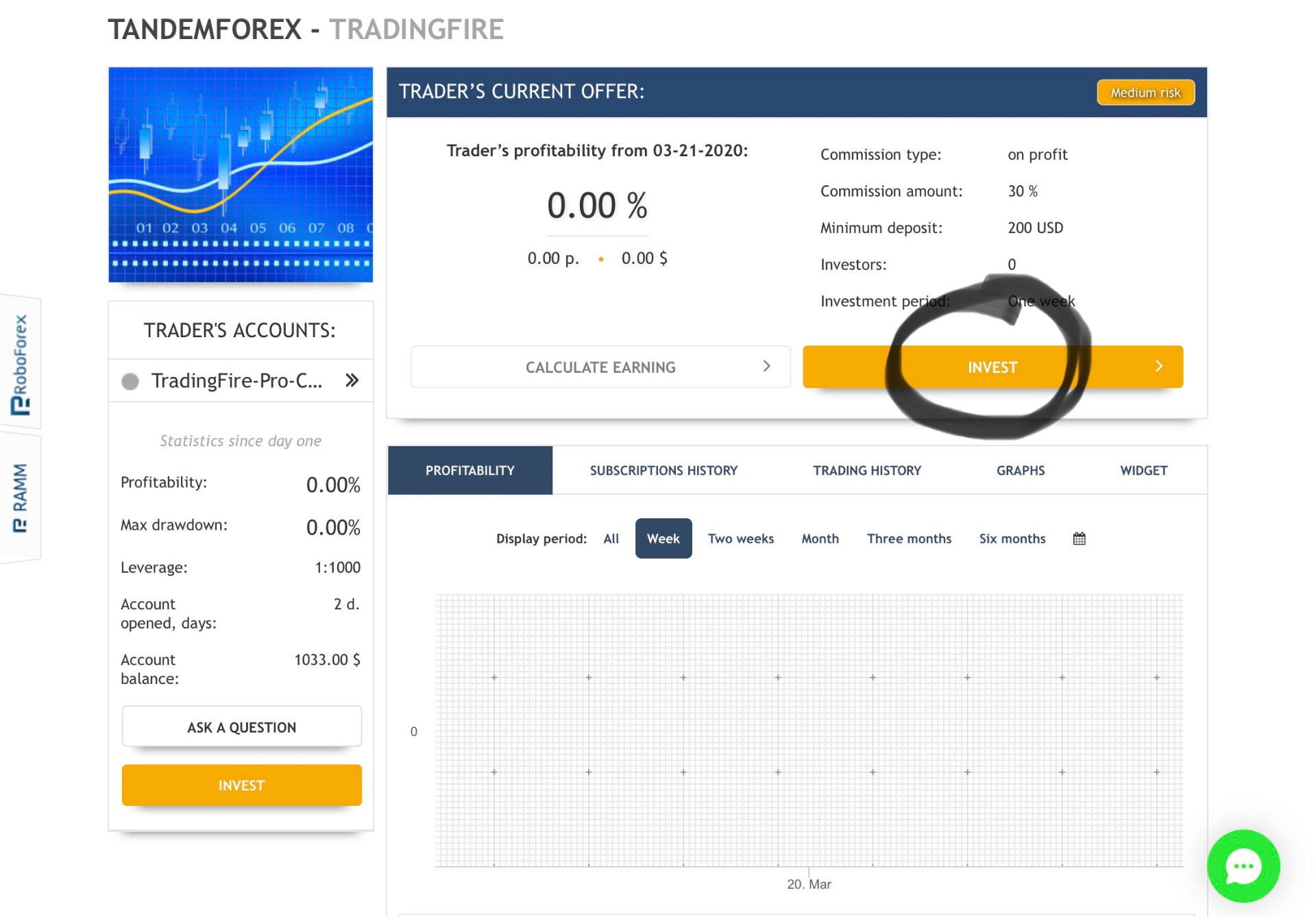
Task: Select the grey TradingFire account status dot
Action: pyautogui.click(x=130, y=381)
